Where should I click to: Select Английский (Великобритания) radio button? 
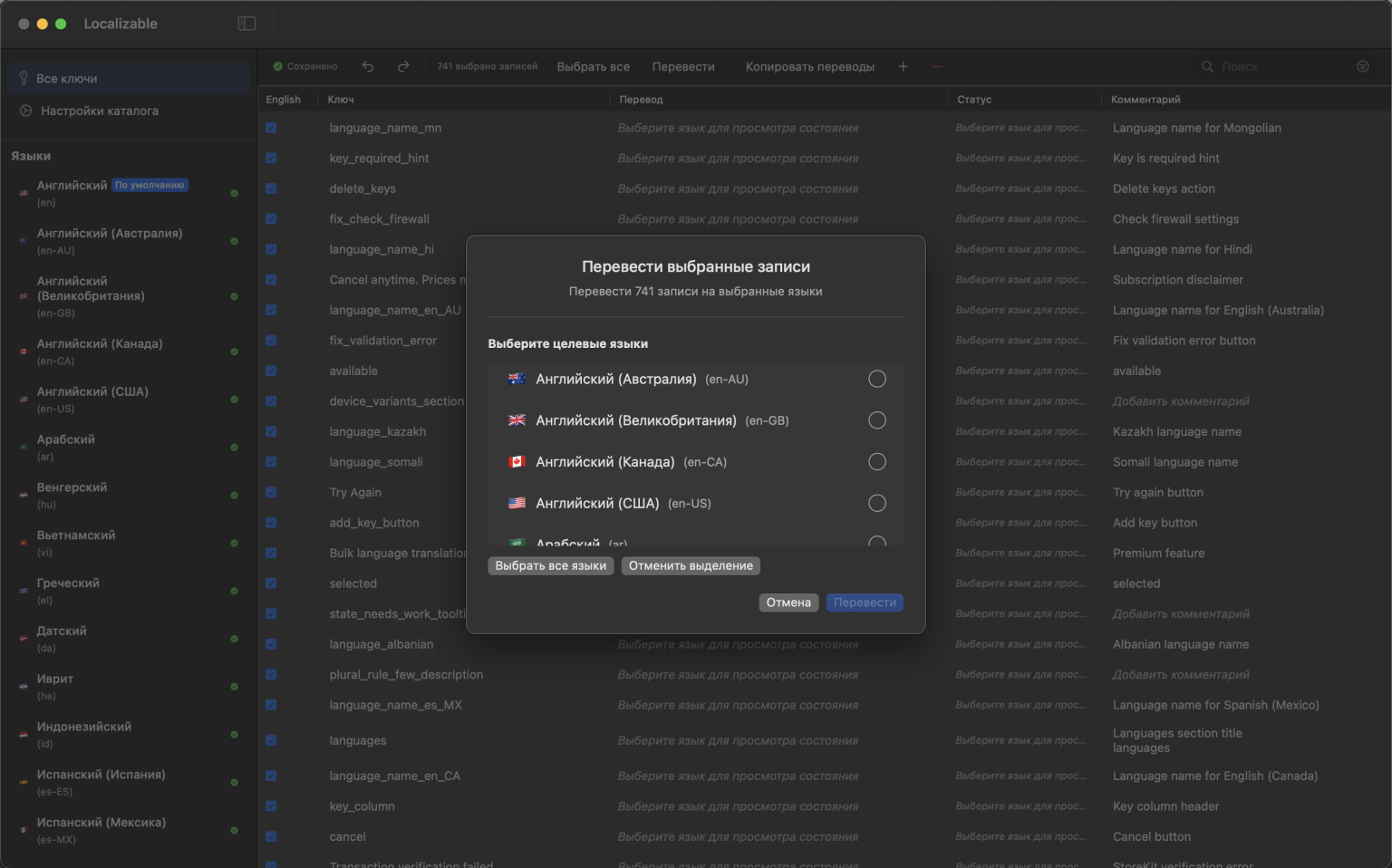tap(877, 420)
